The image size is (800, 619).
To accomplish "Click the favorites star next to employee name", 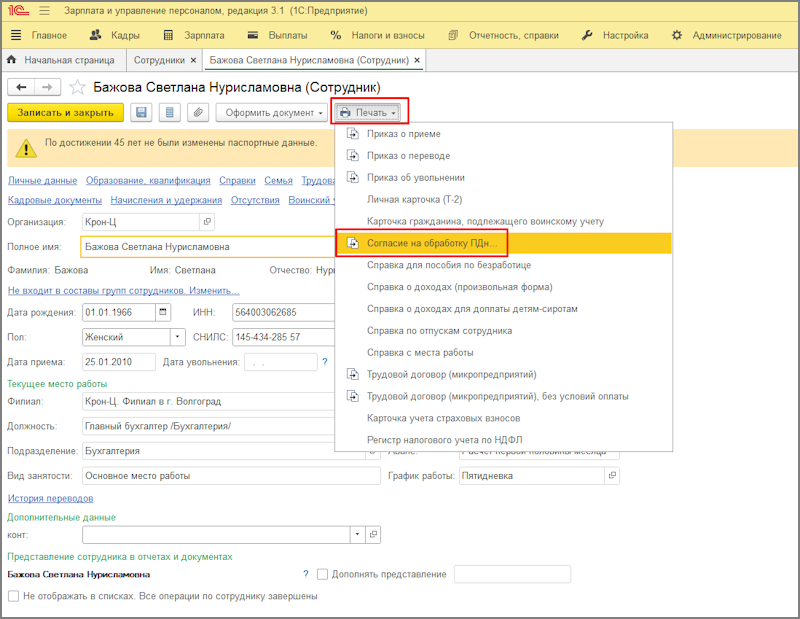I will [77, 87].
